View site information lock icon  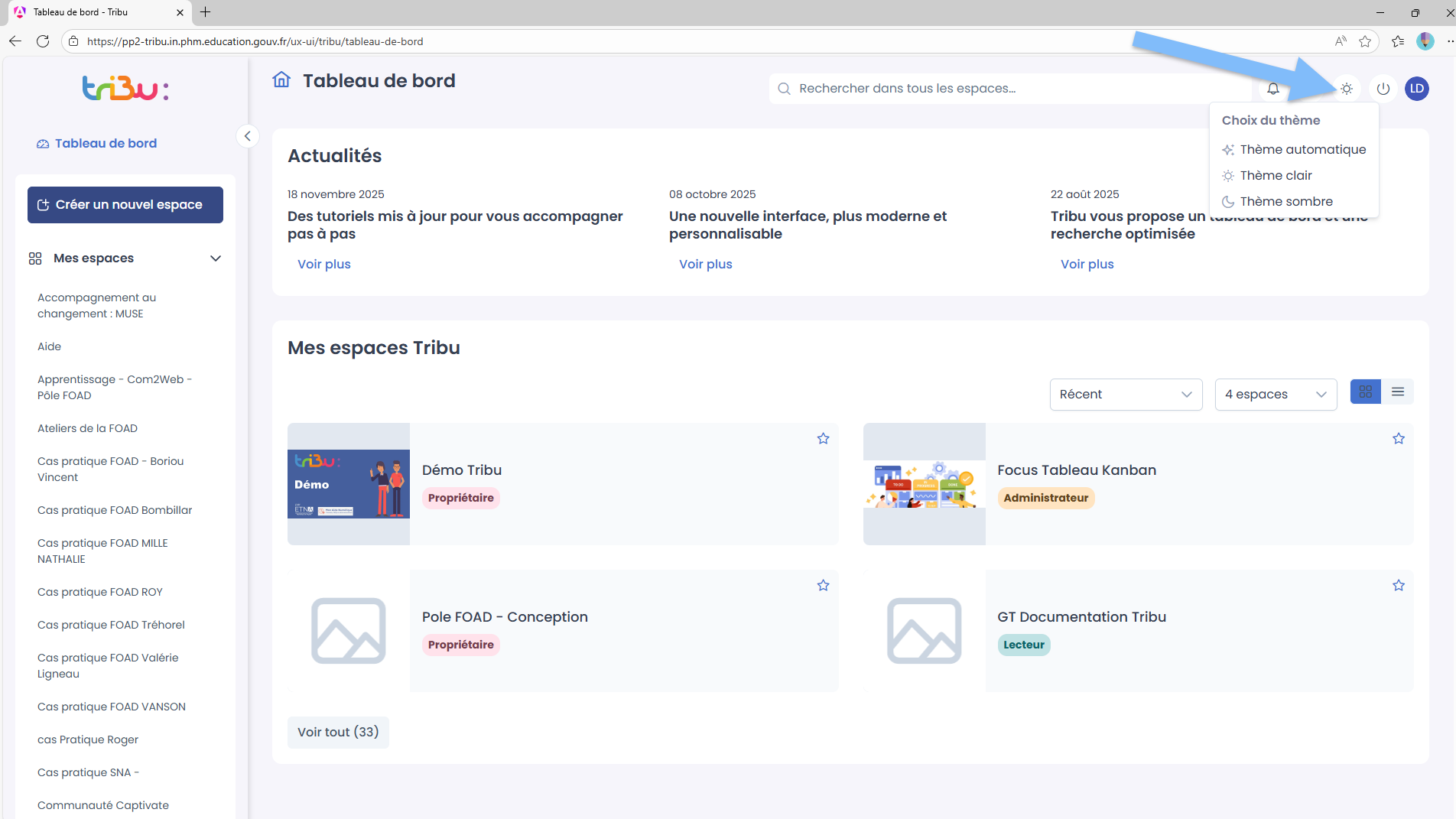[x=73, y=41]
